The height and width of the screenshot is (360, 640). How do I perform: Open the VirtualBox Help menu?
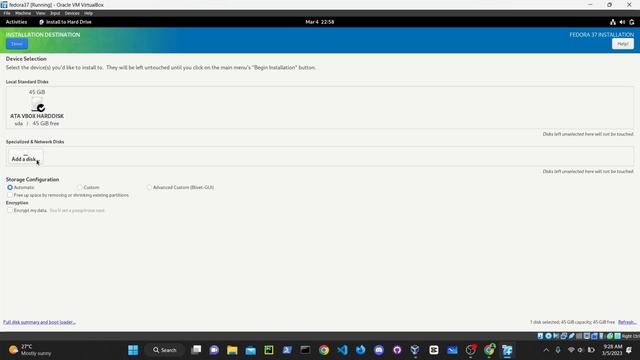click(x=88, y=13)
